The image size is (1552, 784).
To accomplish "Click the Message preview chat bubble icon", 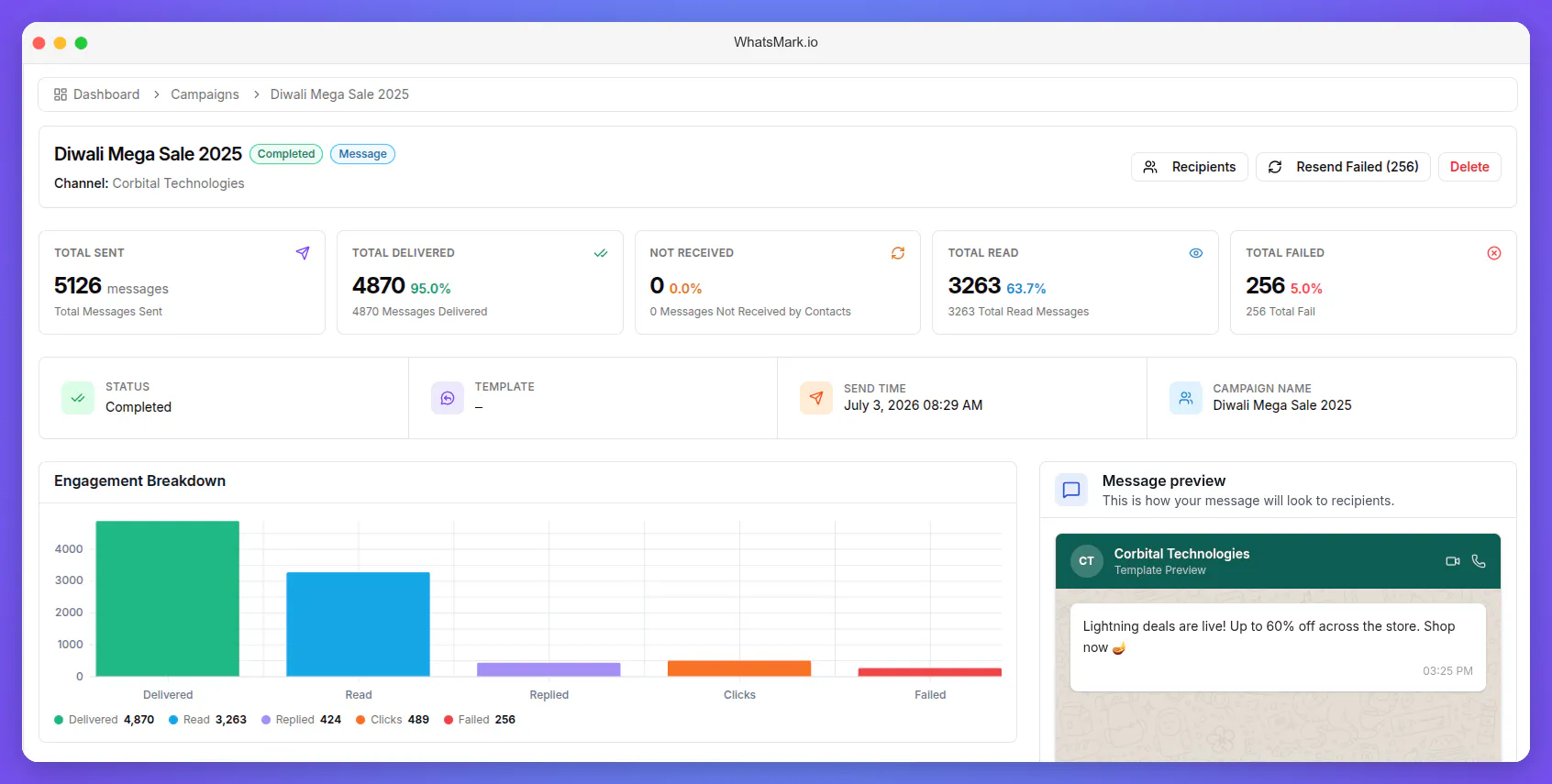I will pos(1071,490).
